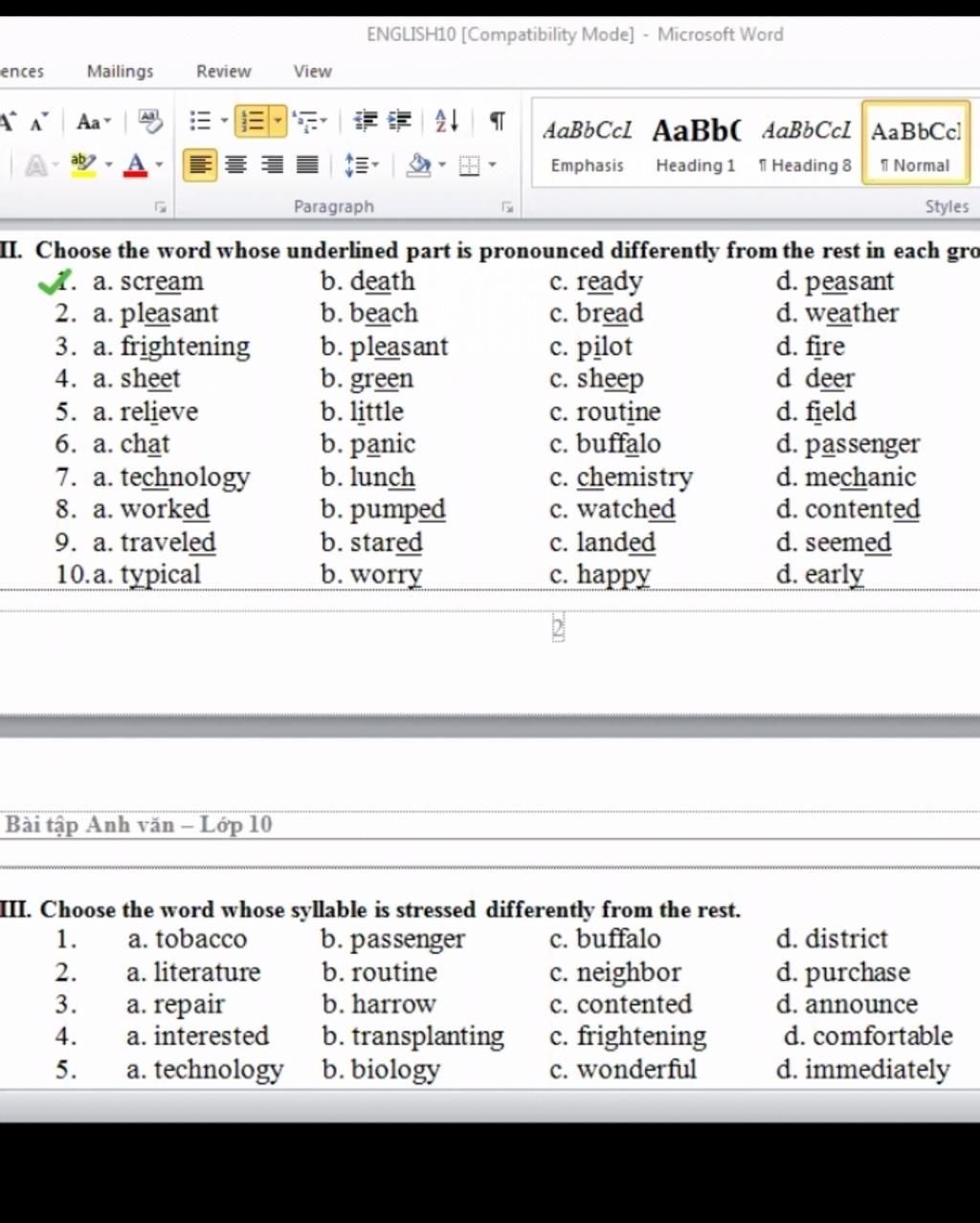Center the paragraph text
Screen dimensions: 980x1223
(235, 166)
